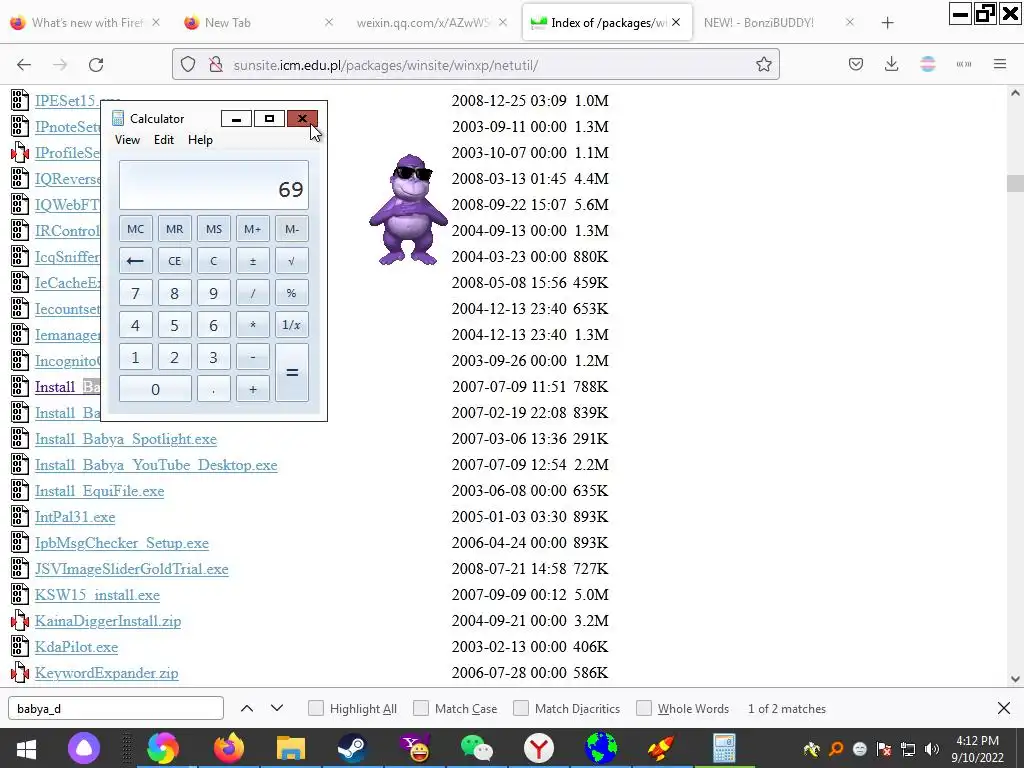Open WeChat from the taskbar
The width and height of the screenshot is (1024, 768).
coord(477,748)
